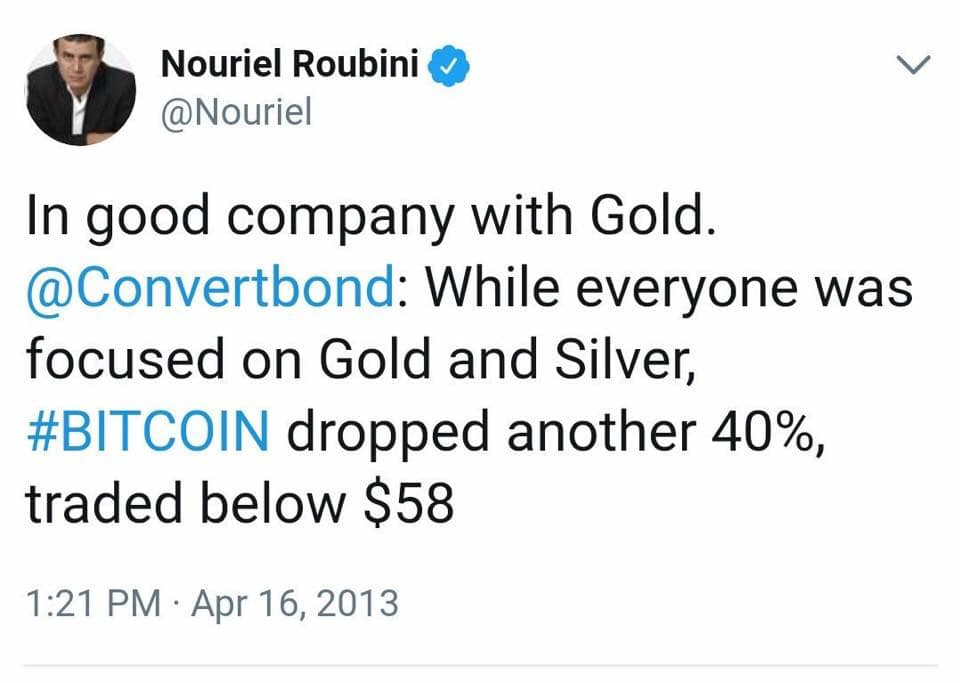The height and width of the screenshot is (683, 960).
Task: Click the blue verified badge icon
Action: pyautogui.click(x=448, y=65)
